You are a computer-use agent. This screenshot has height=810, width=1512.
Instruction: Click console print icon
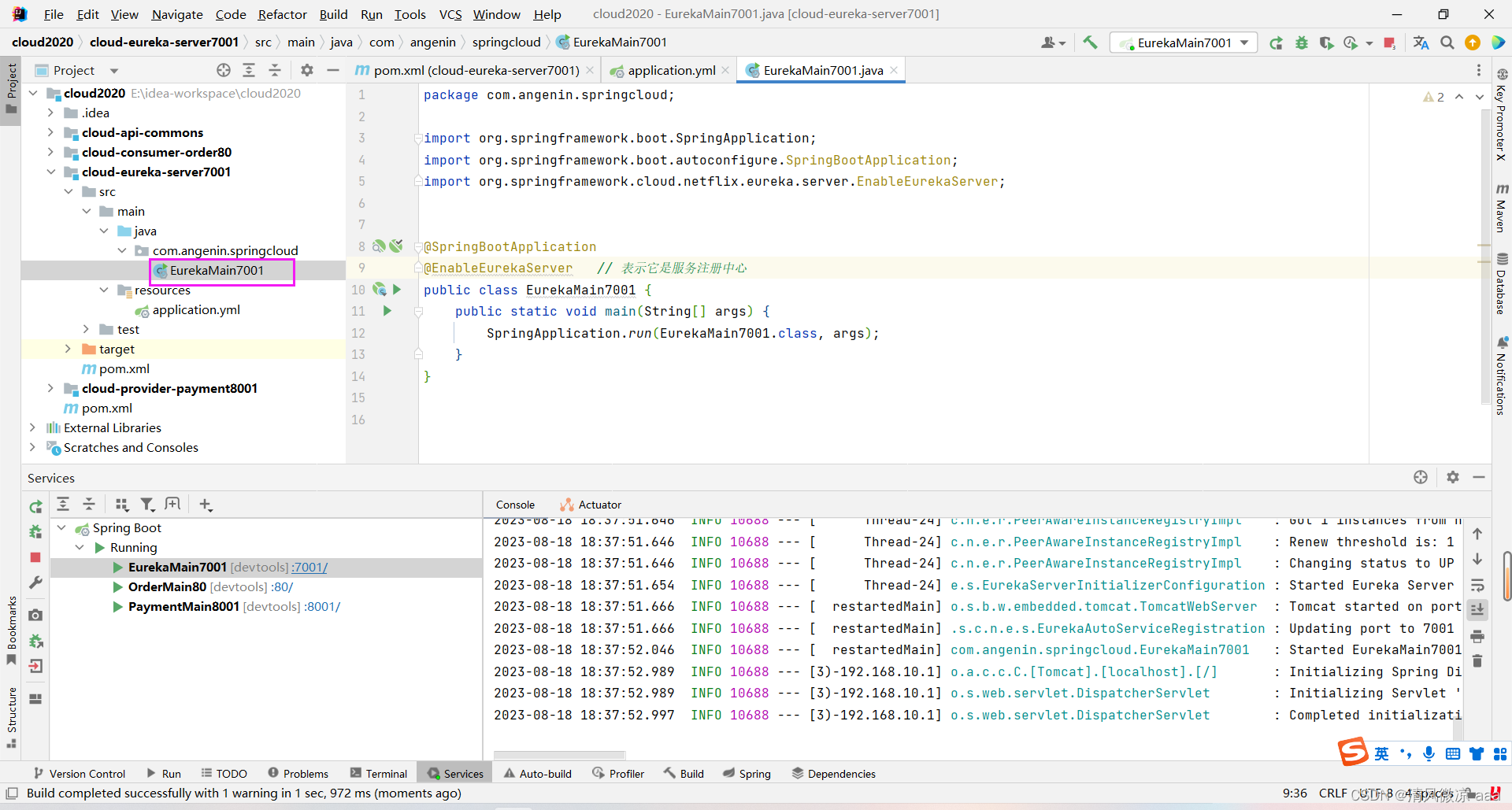click(x=1477, y=635)
